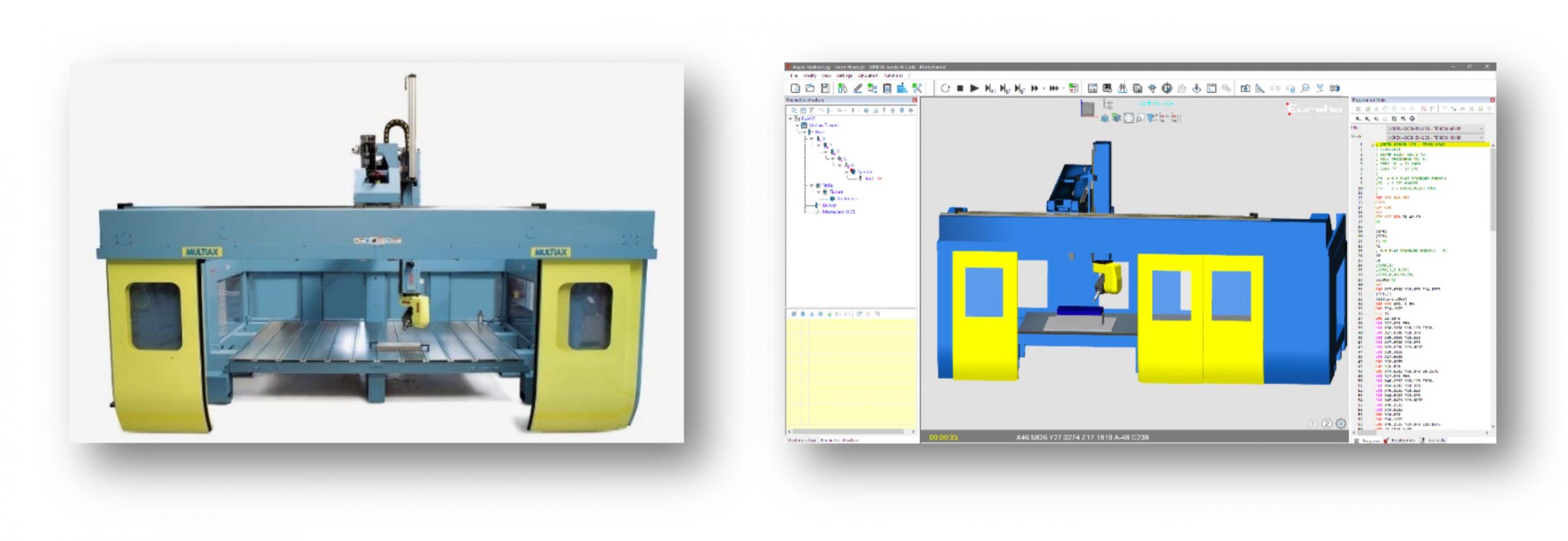The image size is (1568, 541).
Task: Select the Spindle item in tree
Action: 865,172
